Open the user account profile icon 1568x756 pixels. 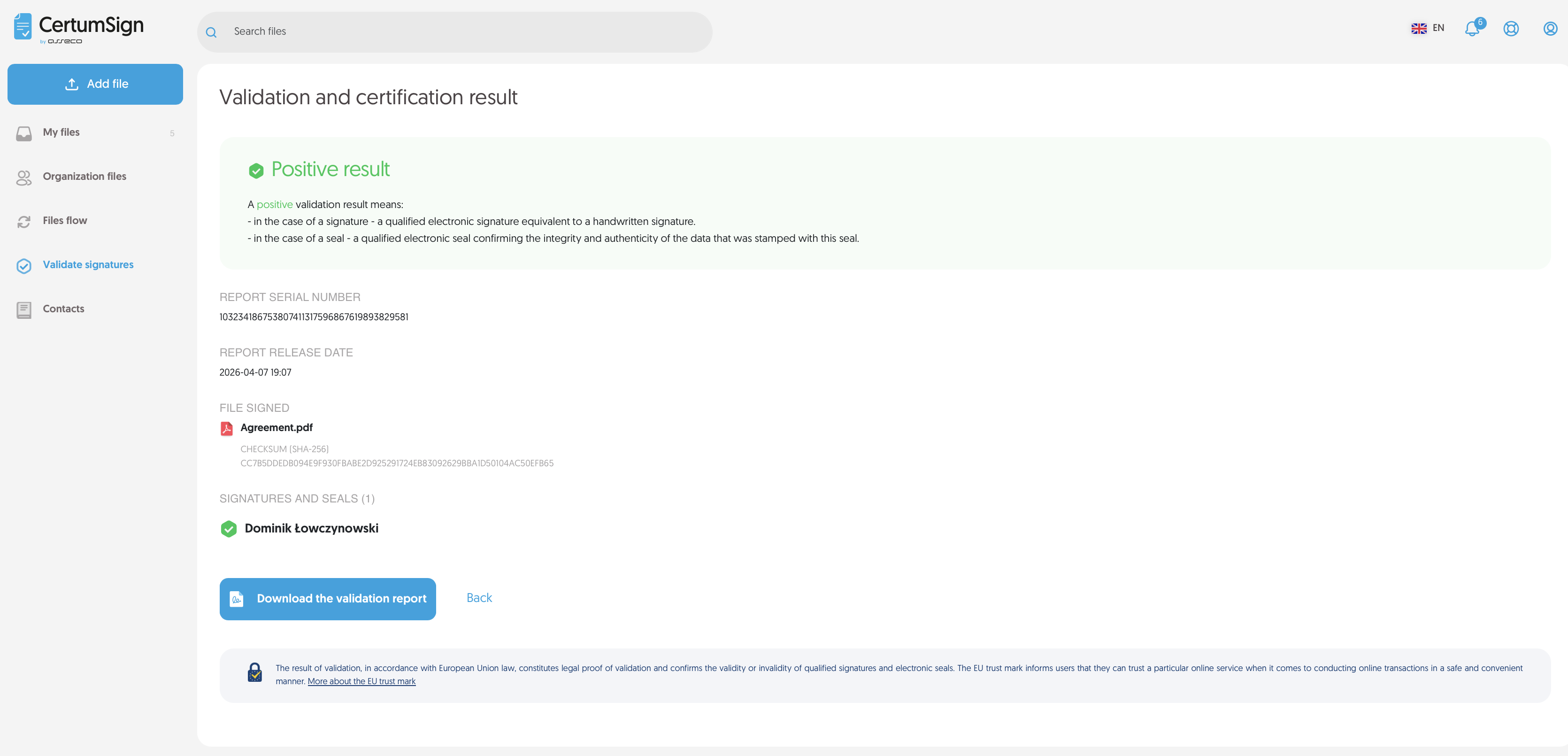tap(1550, 29)
